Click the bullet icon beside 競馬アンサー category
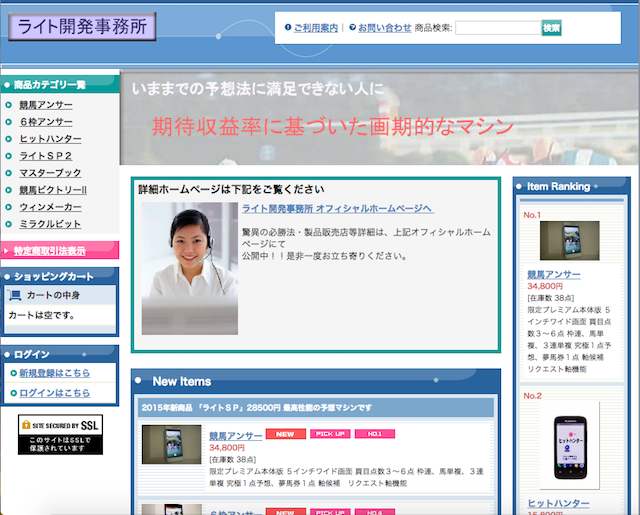The width and height of the screenshot is (640, 515). pyautogui.click(x=9, y=105)
